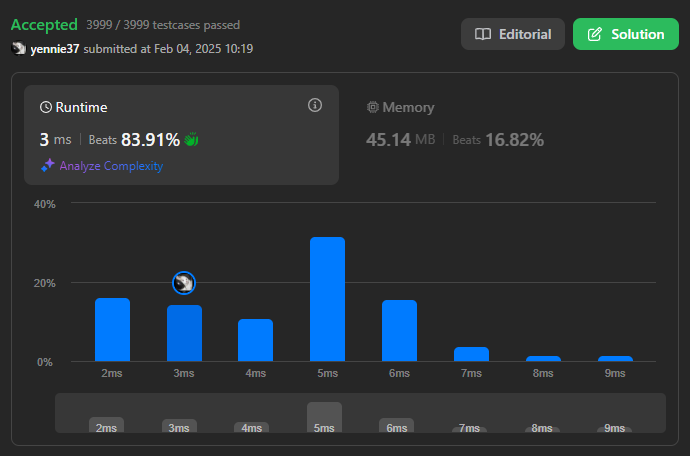Click the '3 ms' runtime value
This screenshot has width=690, height=456.
click(x=55, y=140)
